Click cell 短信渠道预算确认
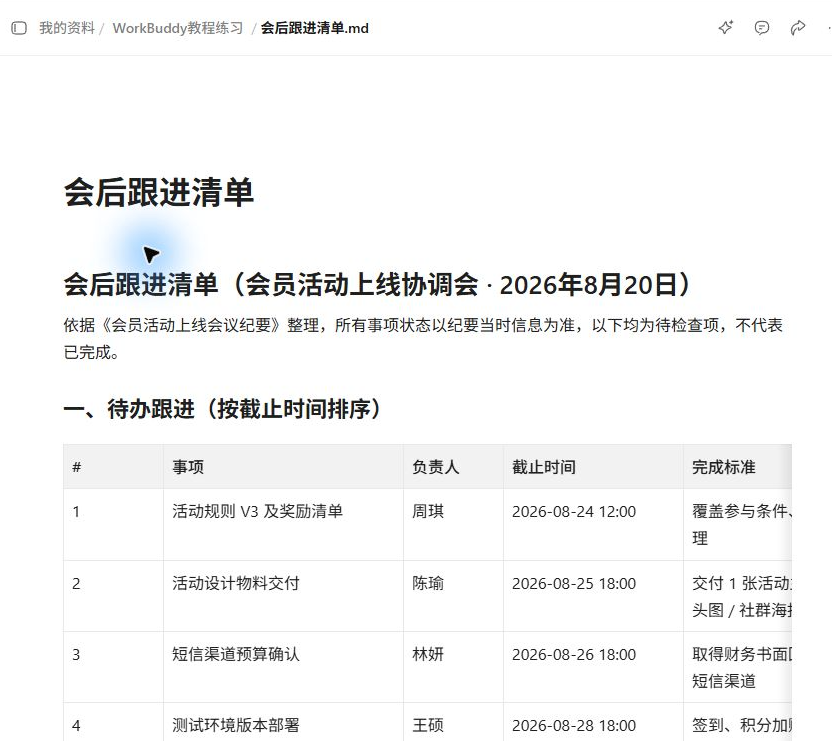 [283, 667]
